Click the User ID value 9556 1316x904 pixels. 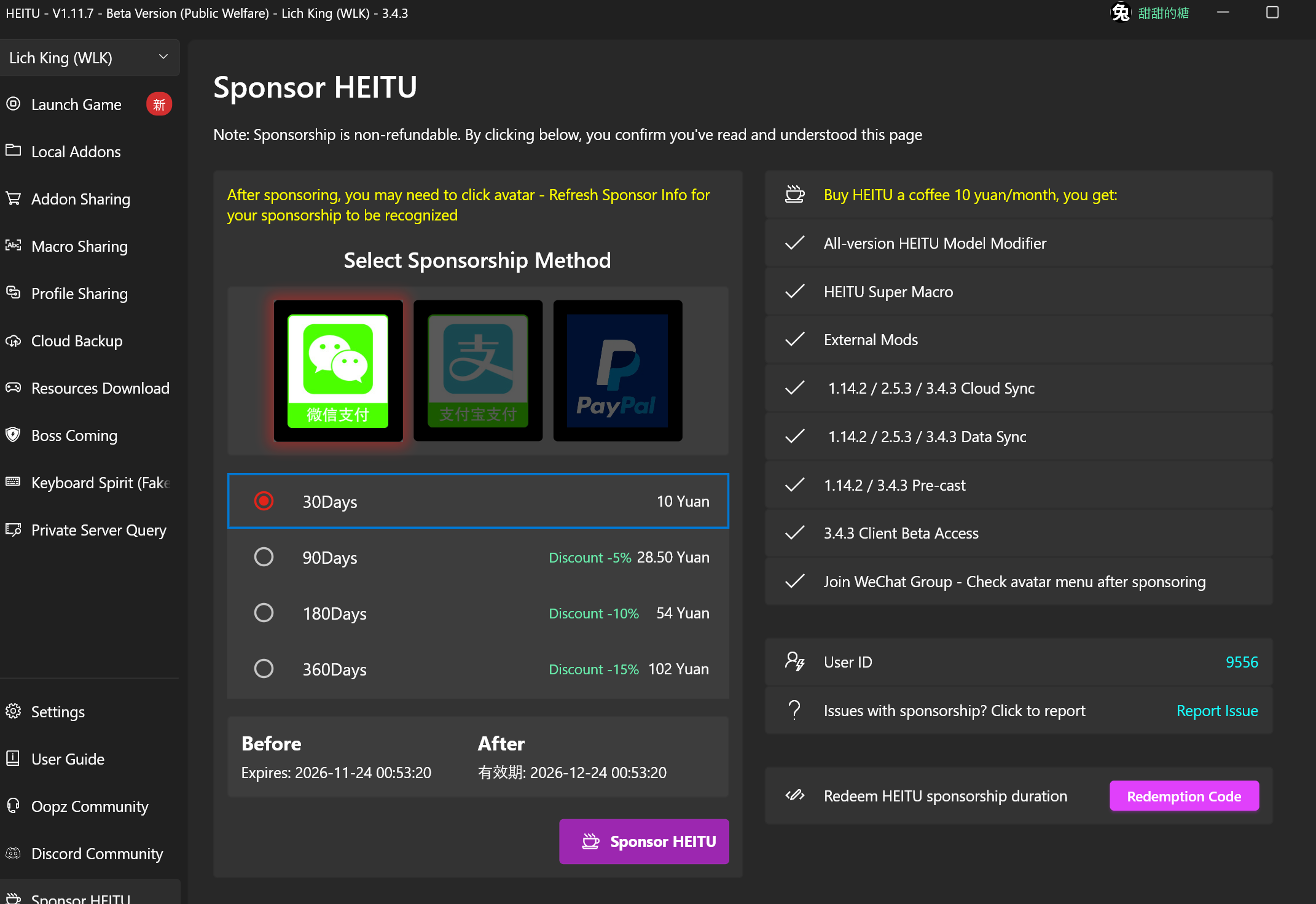click(1242, 662)
